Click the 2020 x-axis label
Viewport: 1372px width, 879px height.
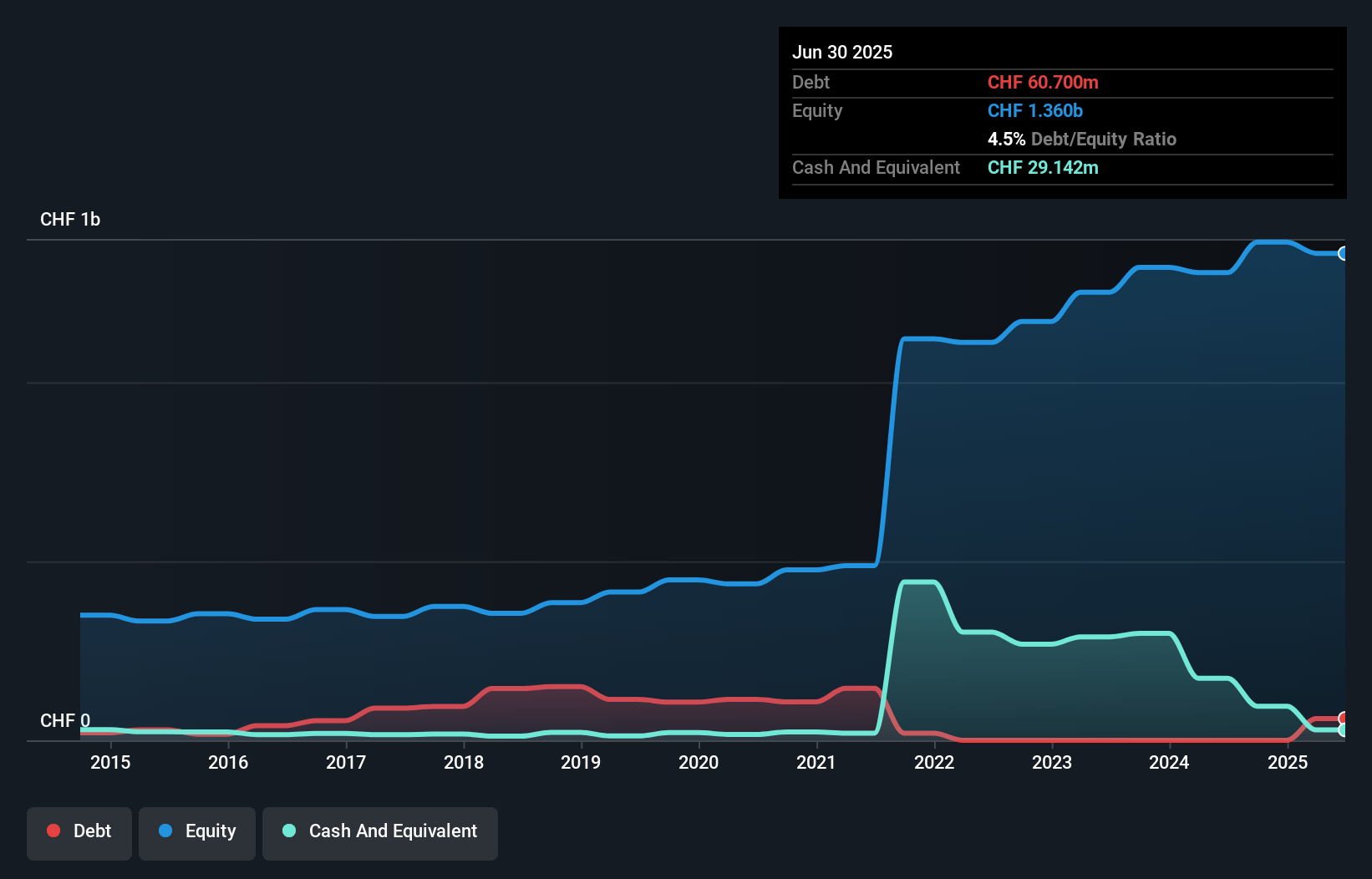pyautogui.click(x=699, y=762)
